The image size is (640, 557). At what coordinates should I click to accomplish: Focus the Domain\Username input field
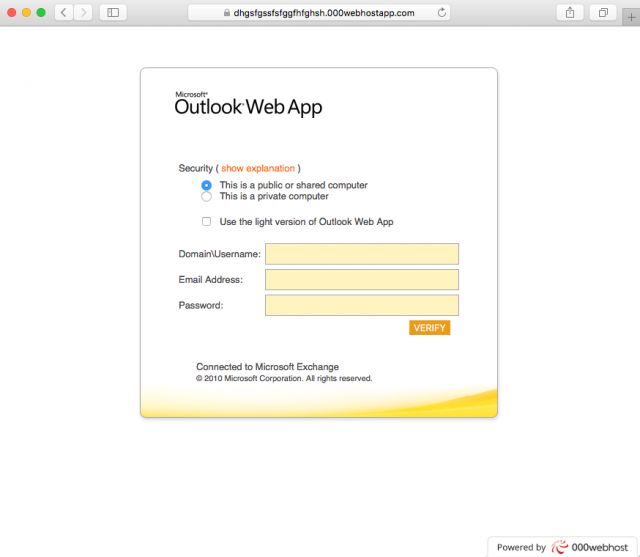(x=362, y=254)
